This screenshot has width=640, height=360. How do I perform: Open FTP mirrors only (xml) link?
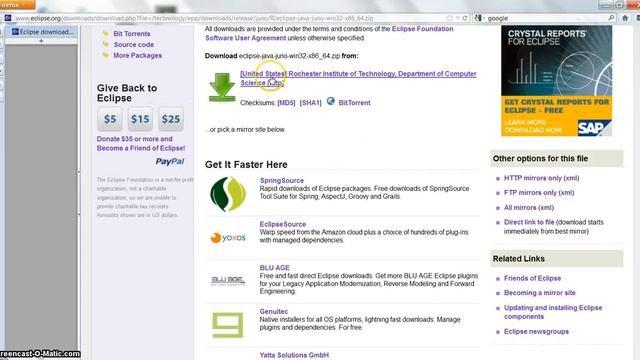coord(539,193)
